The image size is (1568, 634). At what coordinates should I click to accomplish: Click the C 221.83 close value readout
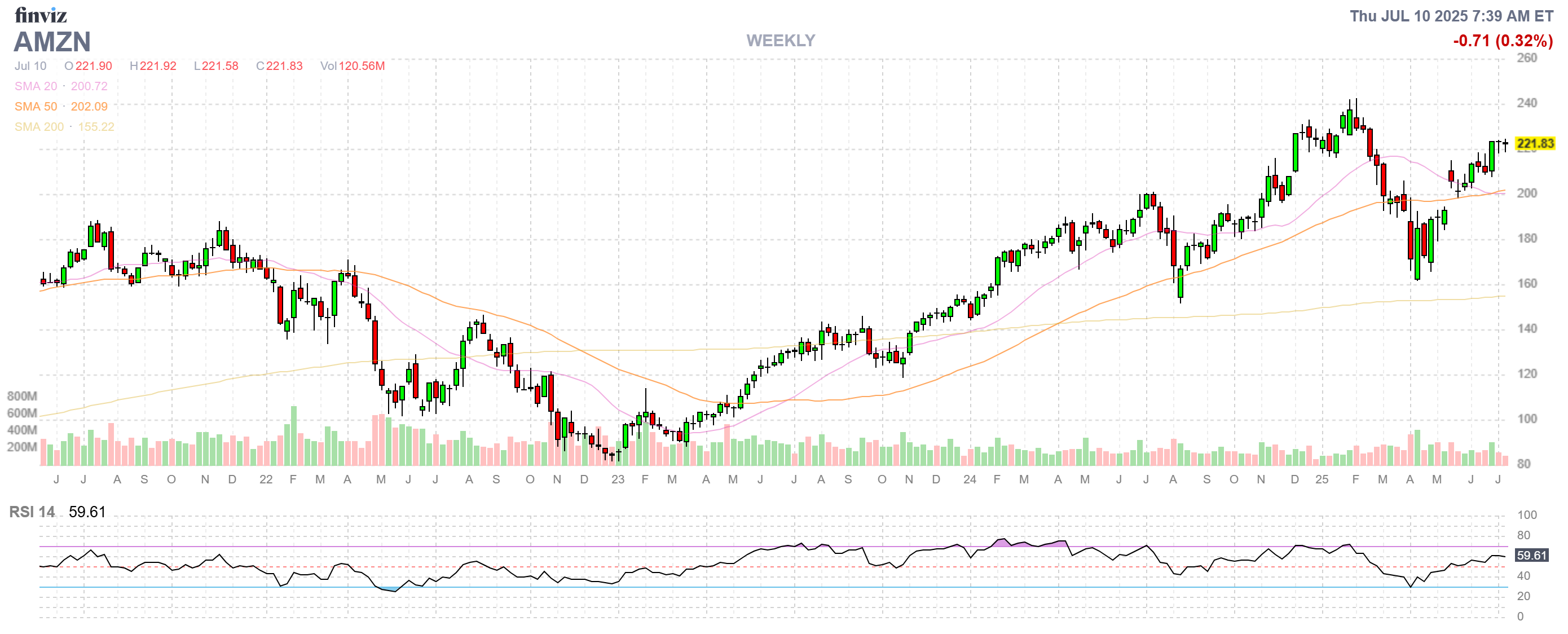tap(279, 65)
